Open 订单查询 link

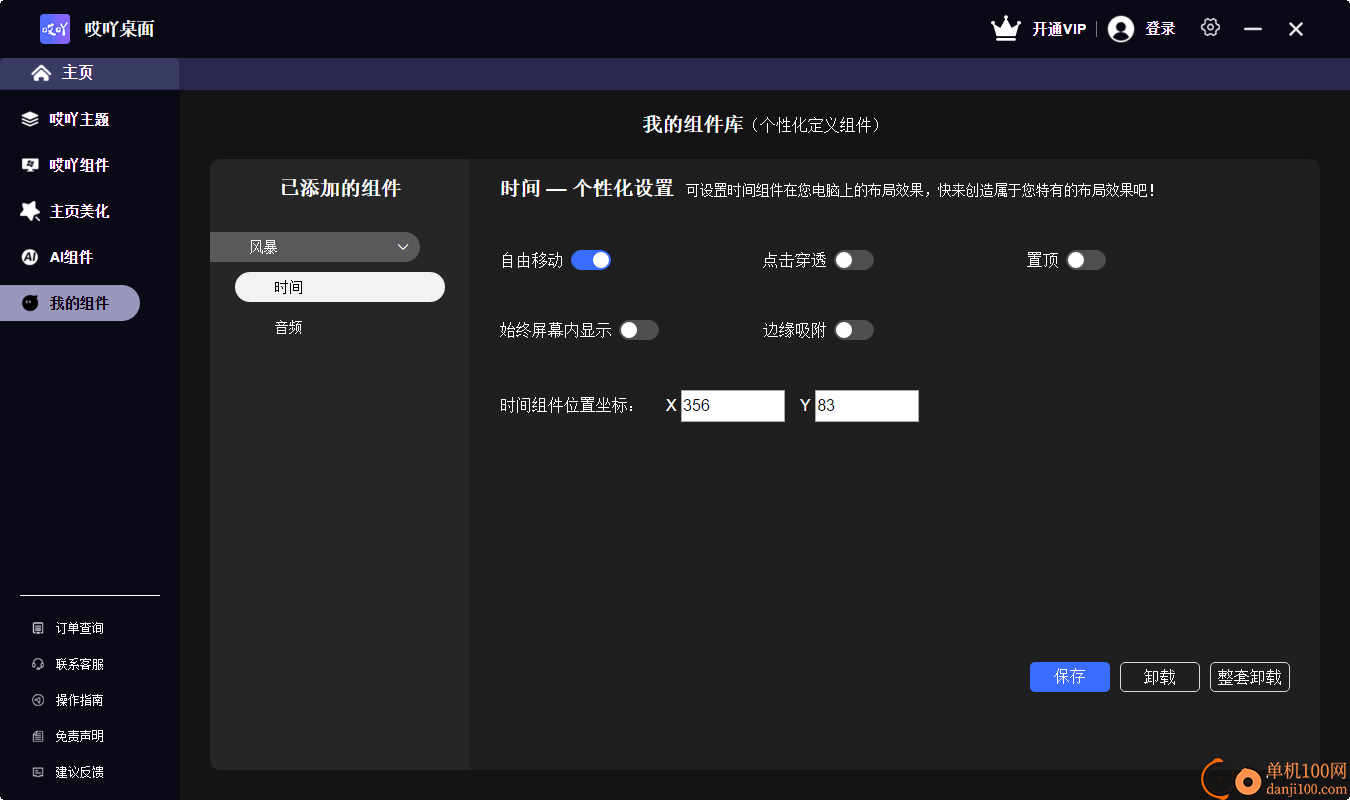[79, 628]
